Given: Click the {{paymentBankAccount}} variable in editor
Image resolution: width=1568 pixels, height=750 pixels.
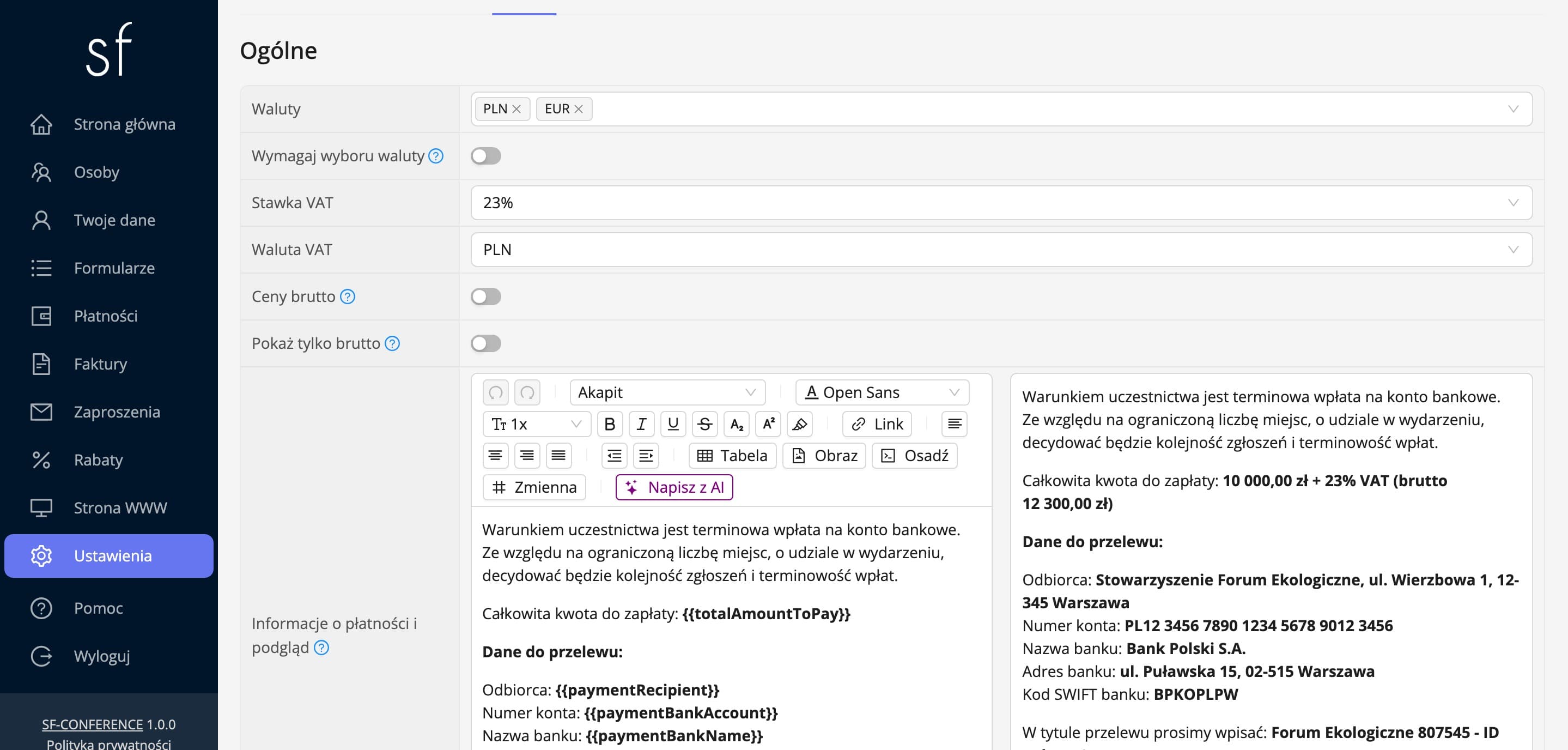Looking at the screenshot, I should (x=681, y=713).
